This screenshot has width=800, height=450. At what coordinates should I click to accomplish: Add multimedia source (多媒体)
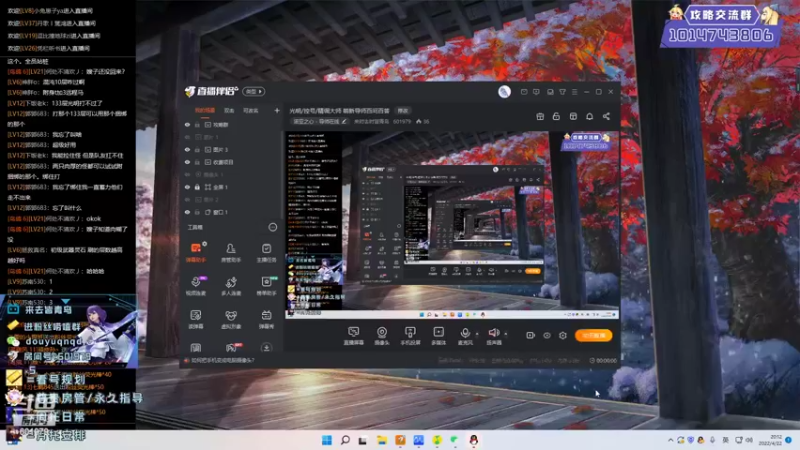coord(438,336)
